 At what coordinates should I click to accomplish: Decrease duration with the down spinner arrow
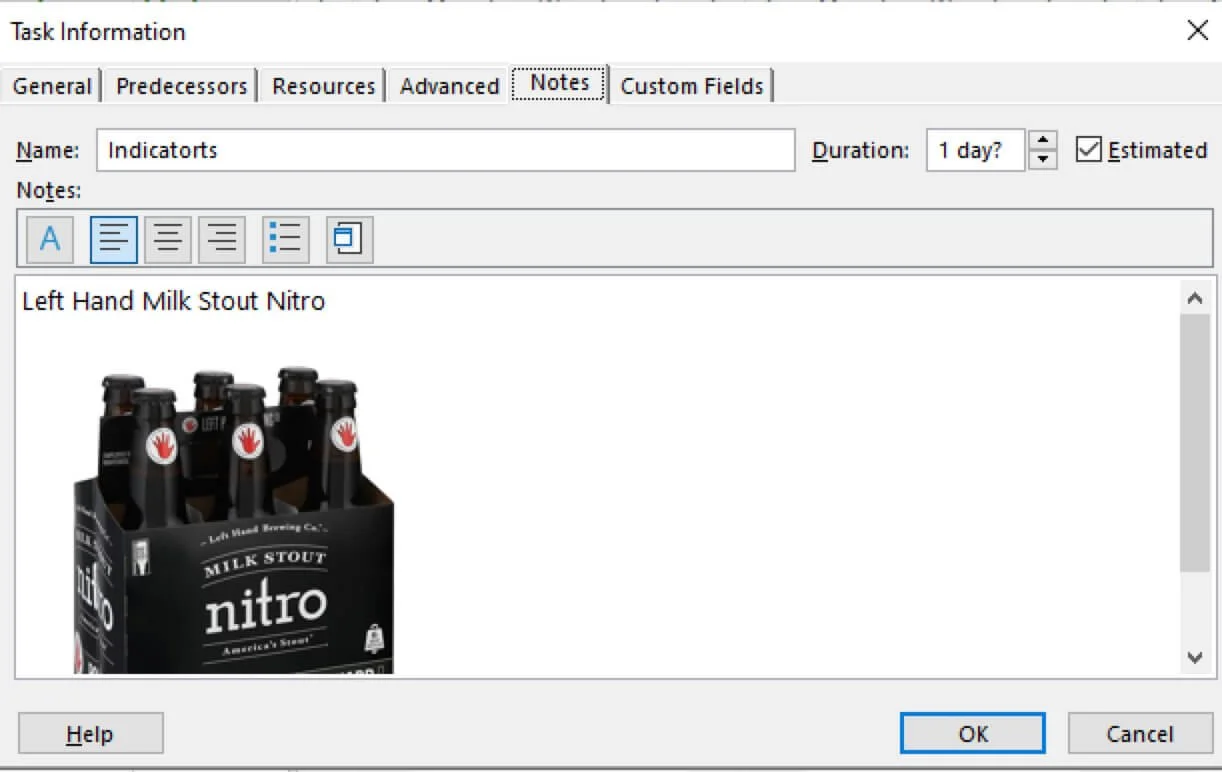point(1043,160)
